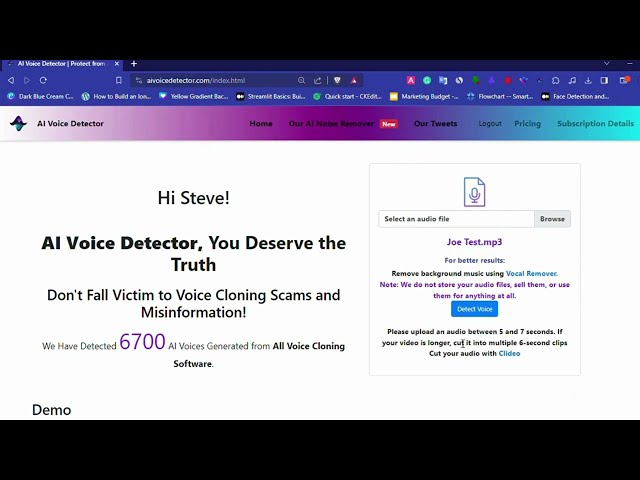
Task: Click the Detect Voice button
Action: [474, 309]
